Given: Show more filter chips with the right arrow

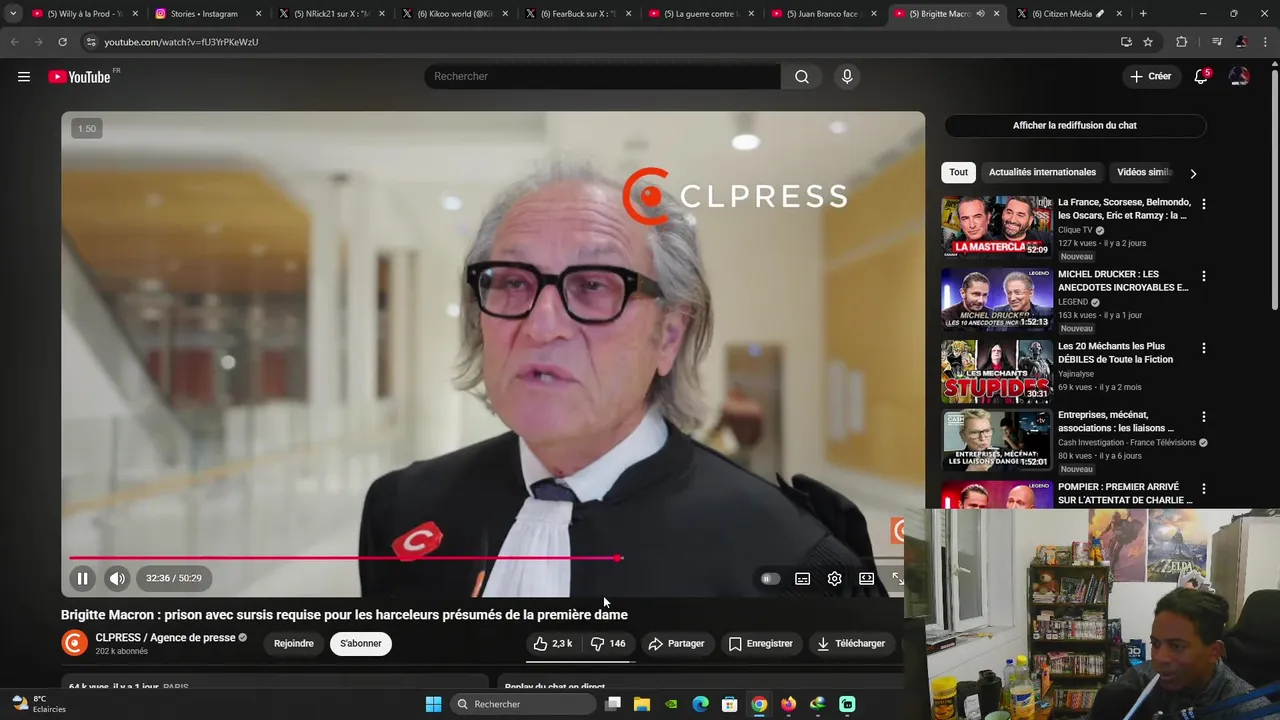Looking at the screenshot, I should [1193, 173].
